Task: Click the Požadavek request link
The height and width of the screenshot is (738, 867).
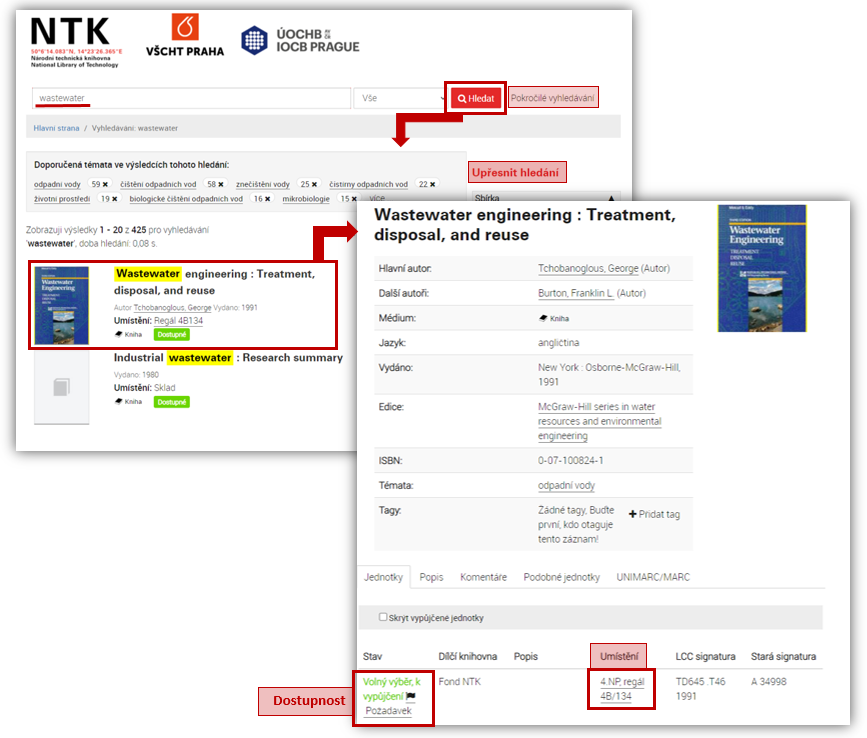Action: tap(388, 711)
